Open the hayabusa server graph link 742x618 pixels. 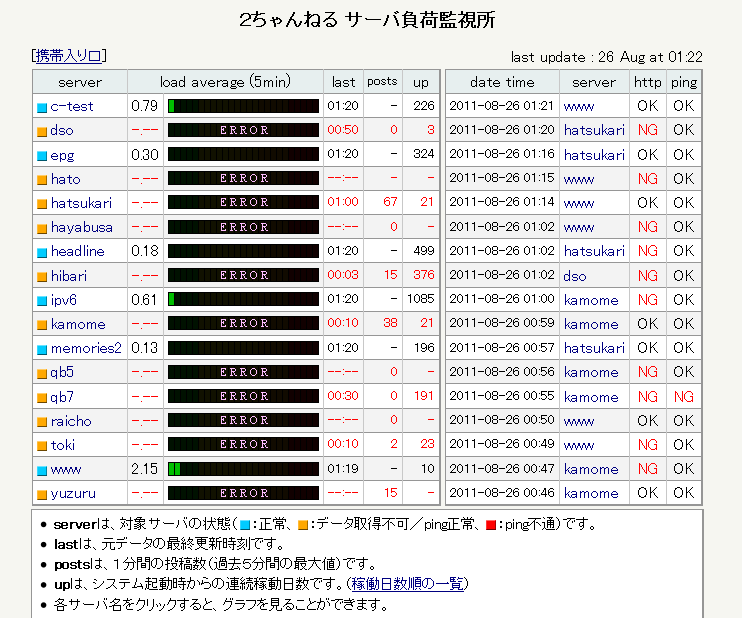pyautogui.click(x=82, y=228)
